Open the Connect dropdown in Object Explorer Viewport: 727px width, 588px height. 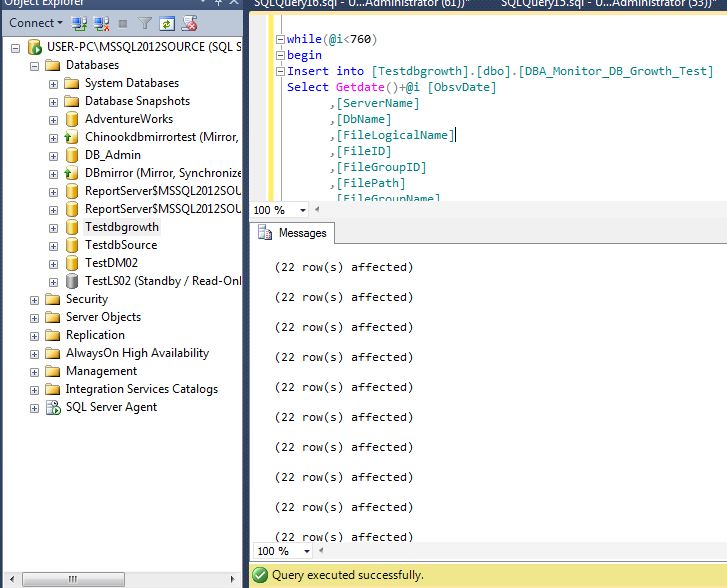[36, 23]
